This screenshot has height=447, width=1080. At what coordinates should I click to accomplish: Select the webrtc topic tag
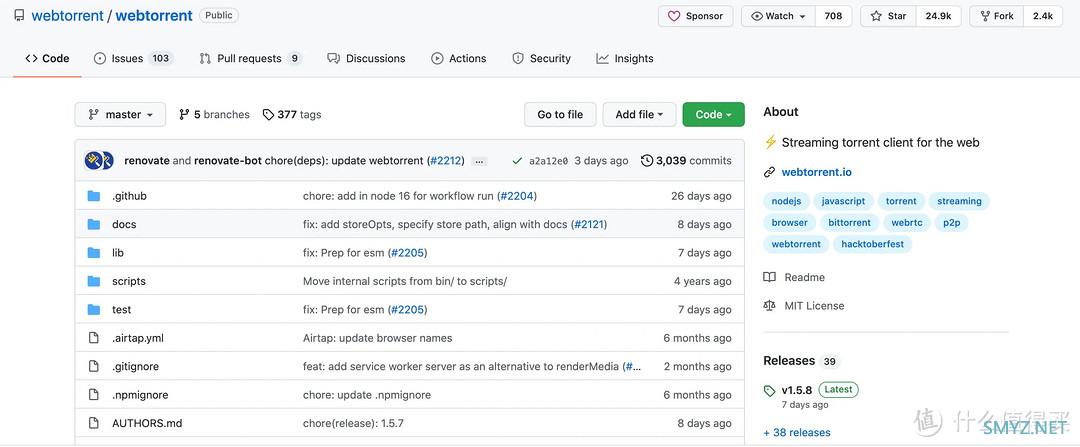tap(907, 222)
